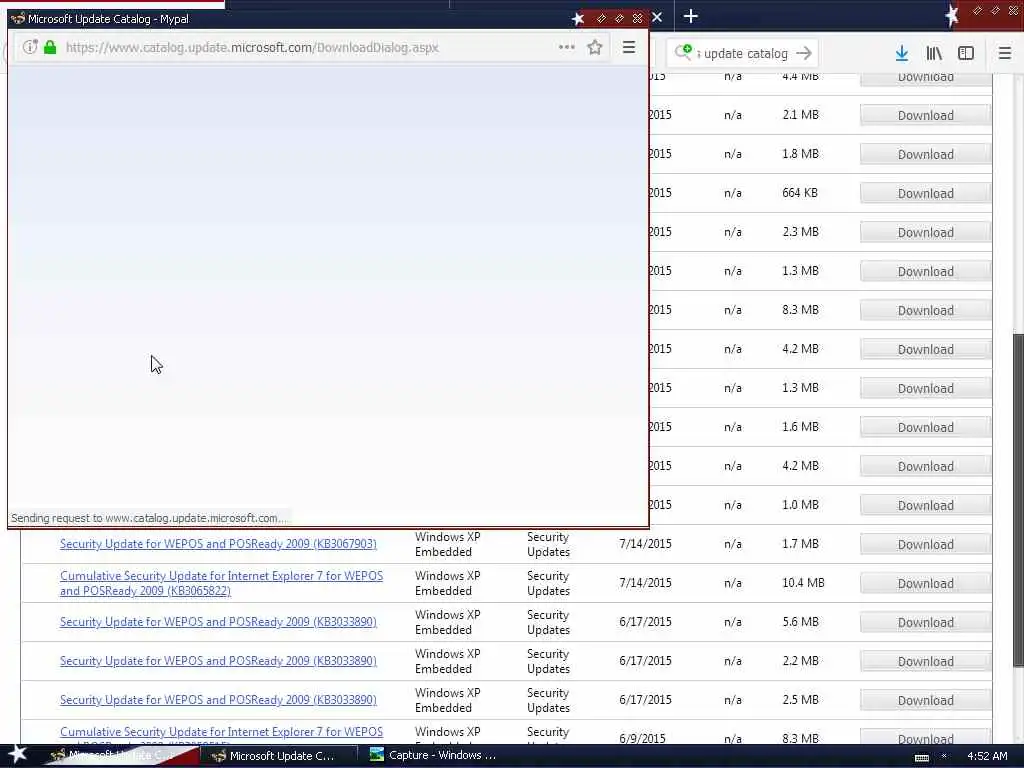The width and height of the screenshot is (1024, 768).
Task: Bookmark this page with the star icon
Action: point(594,48)
